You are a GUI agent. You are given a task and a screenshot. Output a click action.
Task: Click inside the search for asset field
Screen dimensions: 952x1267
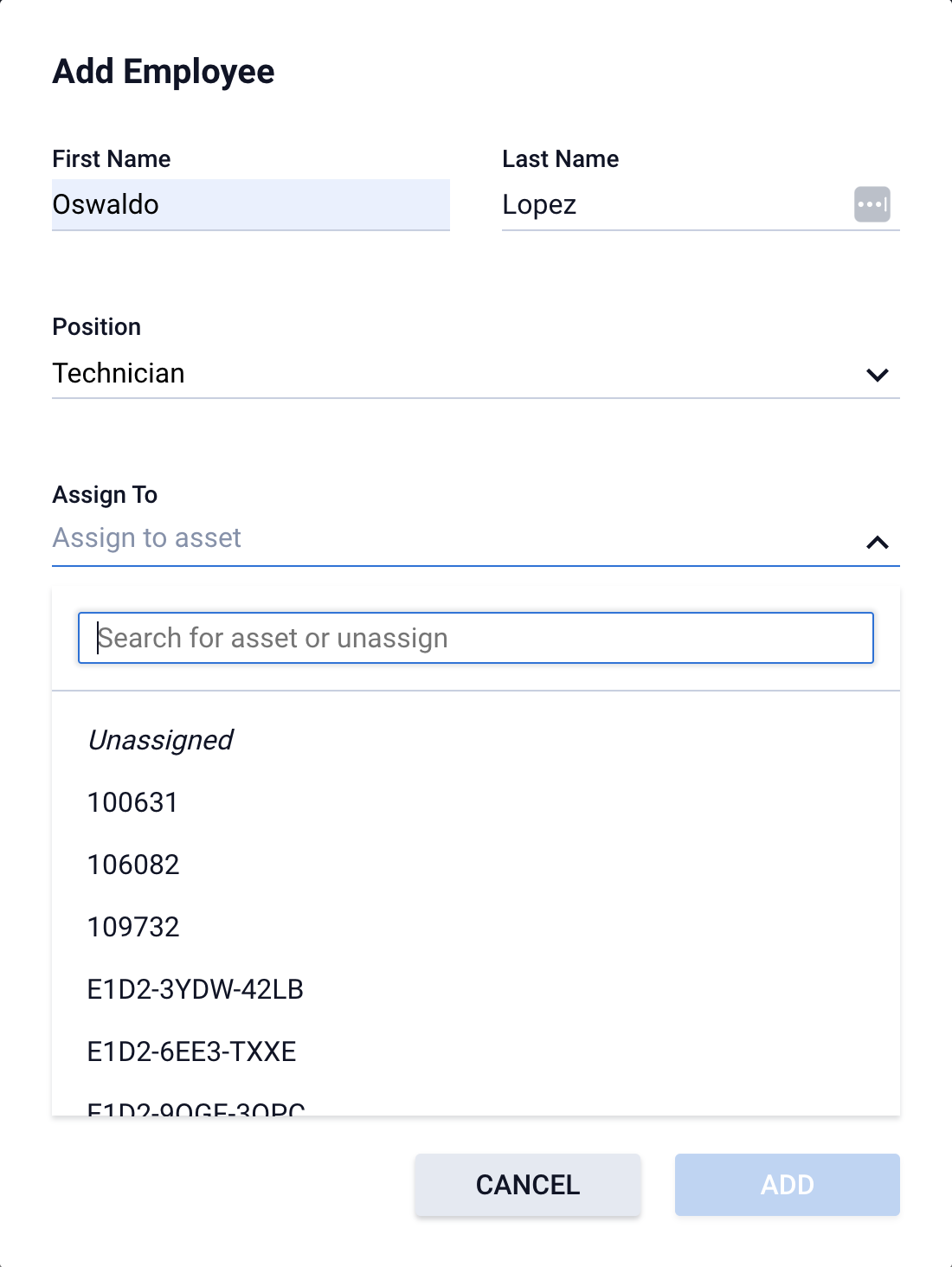click(x=476, y=638)
